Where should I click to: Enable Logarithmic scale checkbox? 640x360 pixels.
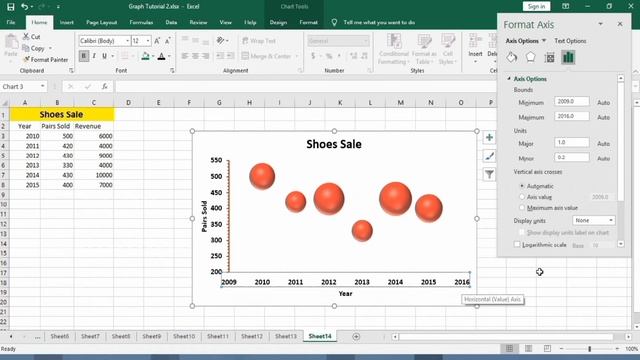coord(517,244)
